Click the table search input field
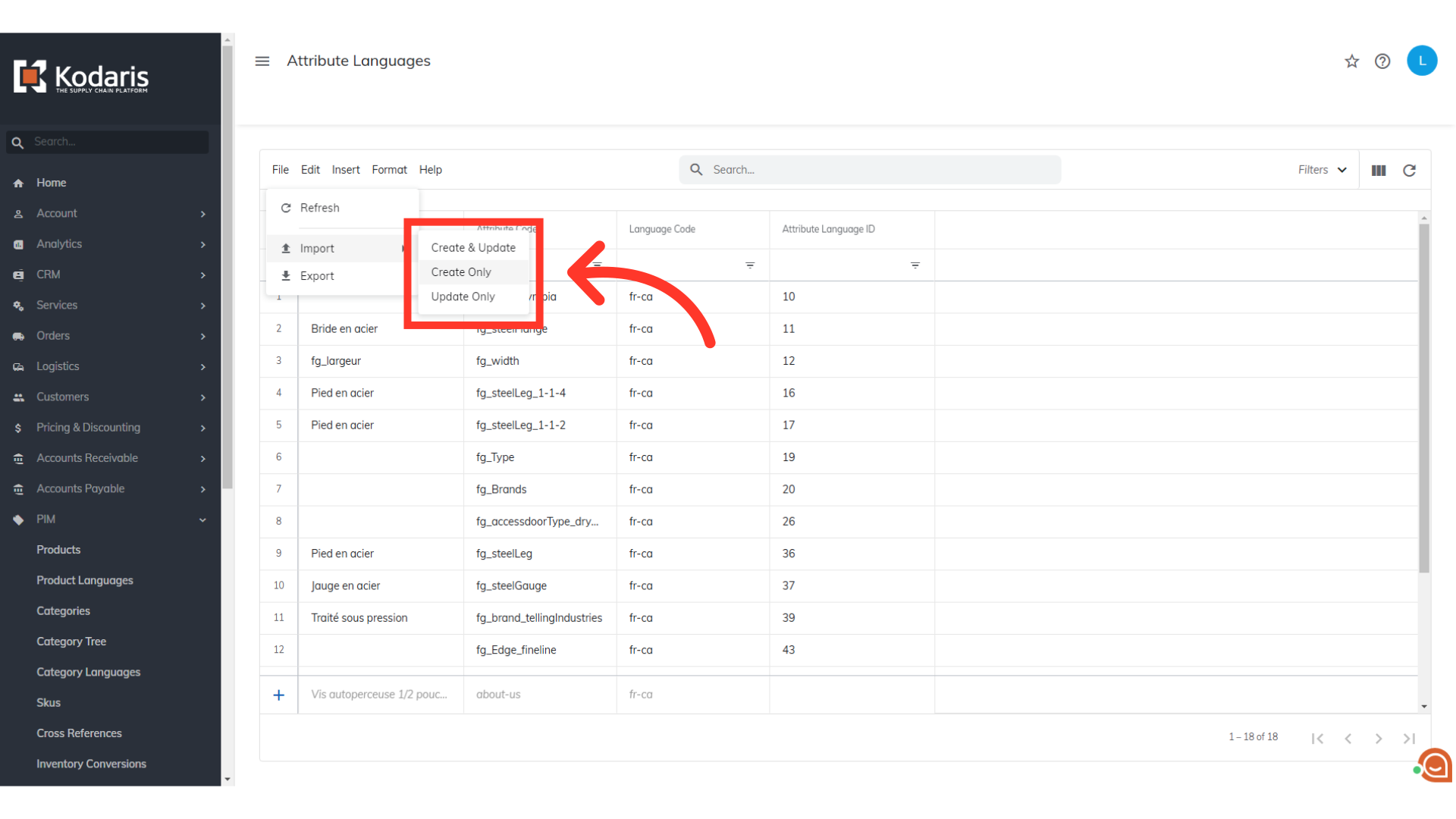 click(x=880, y=170)
